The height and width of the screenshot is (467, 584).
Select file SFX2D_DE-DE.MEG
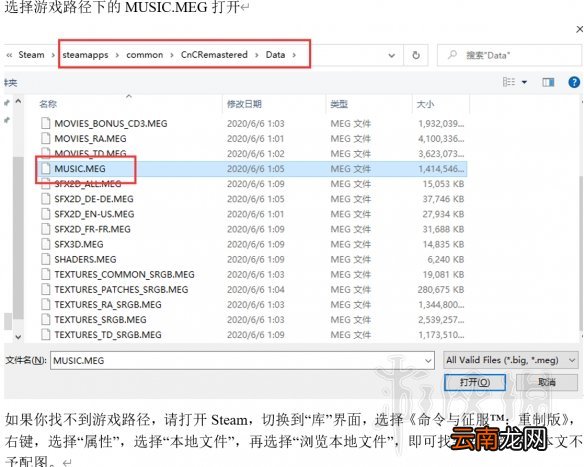click(x=94, y=199)
